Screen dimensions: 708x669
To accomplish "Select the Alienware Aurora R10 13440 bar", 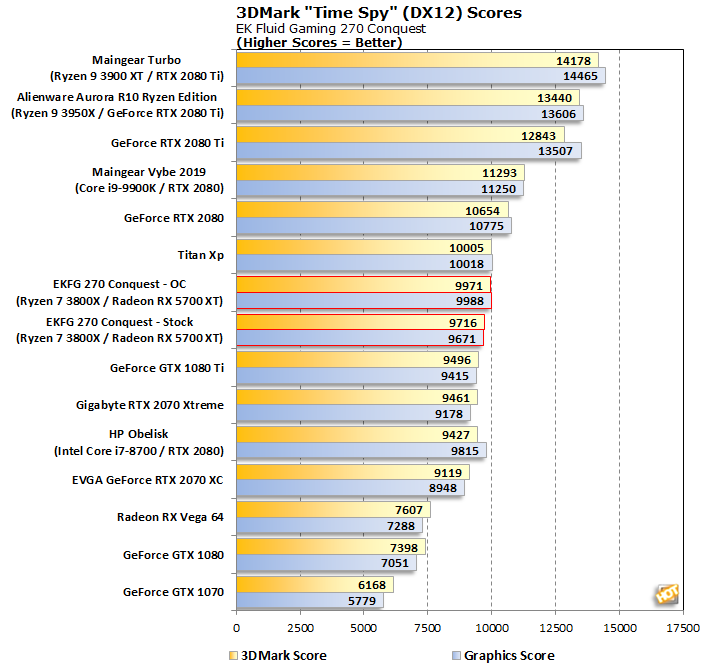I will 407,97.
